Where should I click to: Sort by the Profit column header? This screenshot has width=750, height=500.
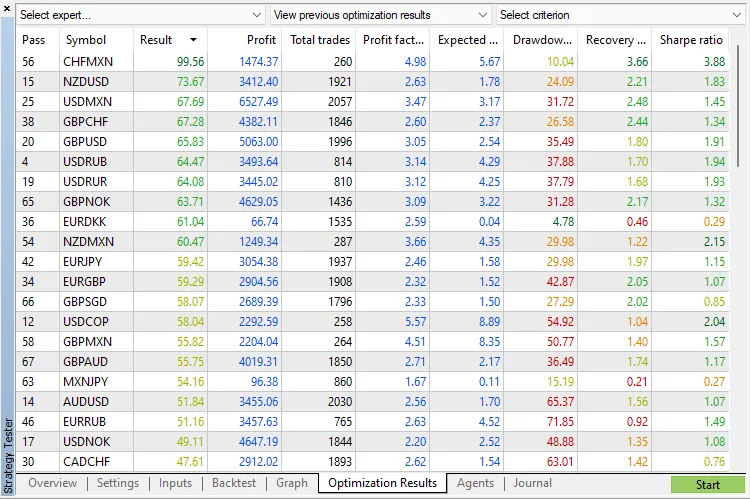tap(262, 40)
